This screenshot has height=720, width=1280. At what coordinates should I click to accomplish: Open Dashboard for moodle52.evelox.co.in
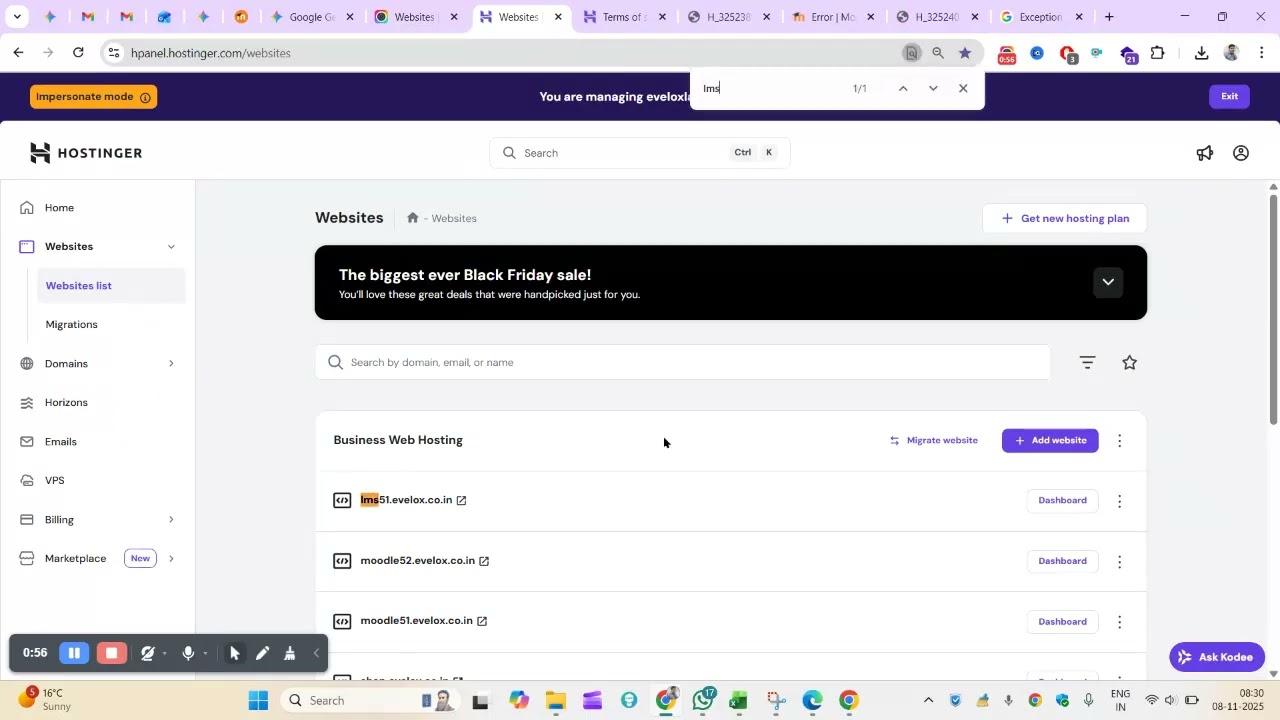tap(1062, 562)
